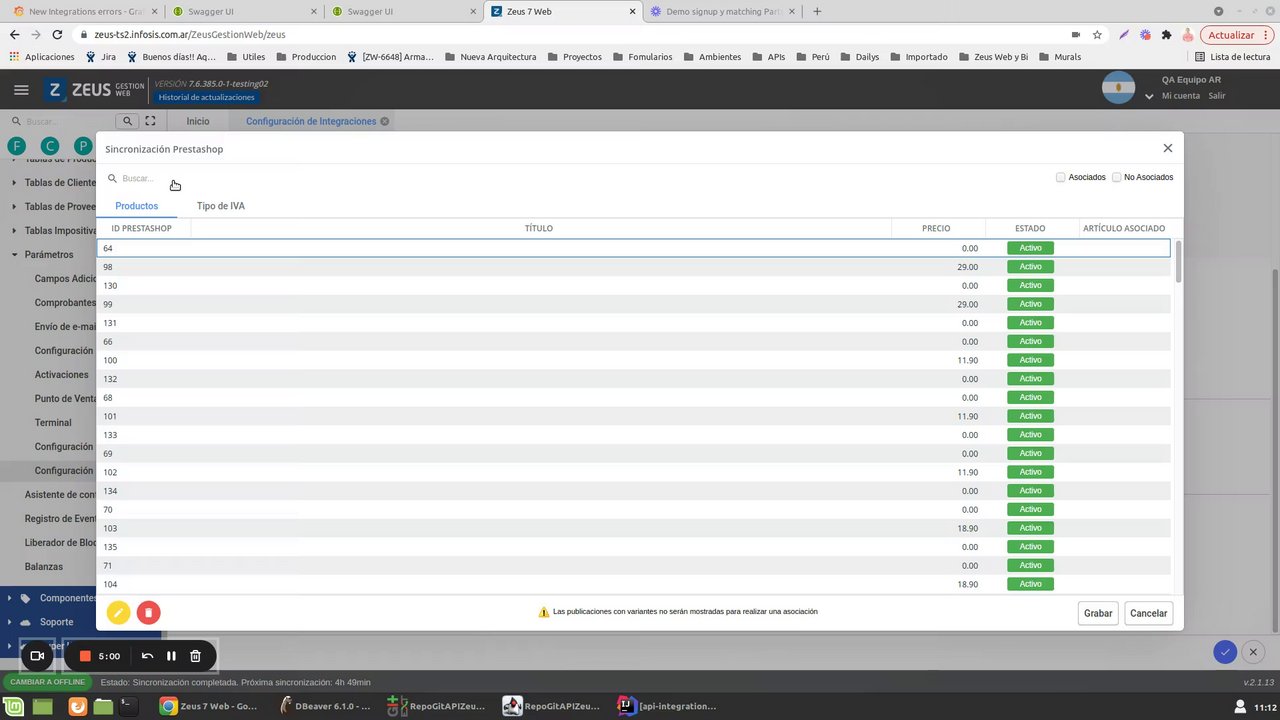Open Mi cuenta link

pos(1180,96)
